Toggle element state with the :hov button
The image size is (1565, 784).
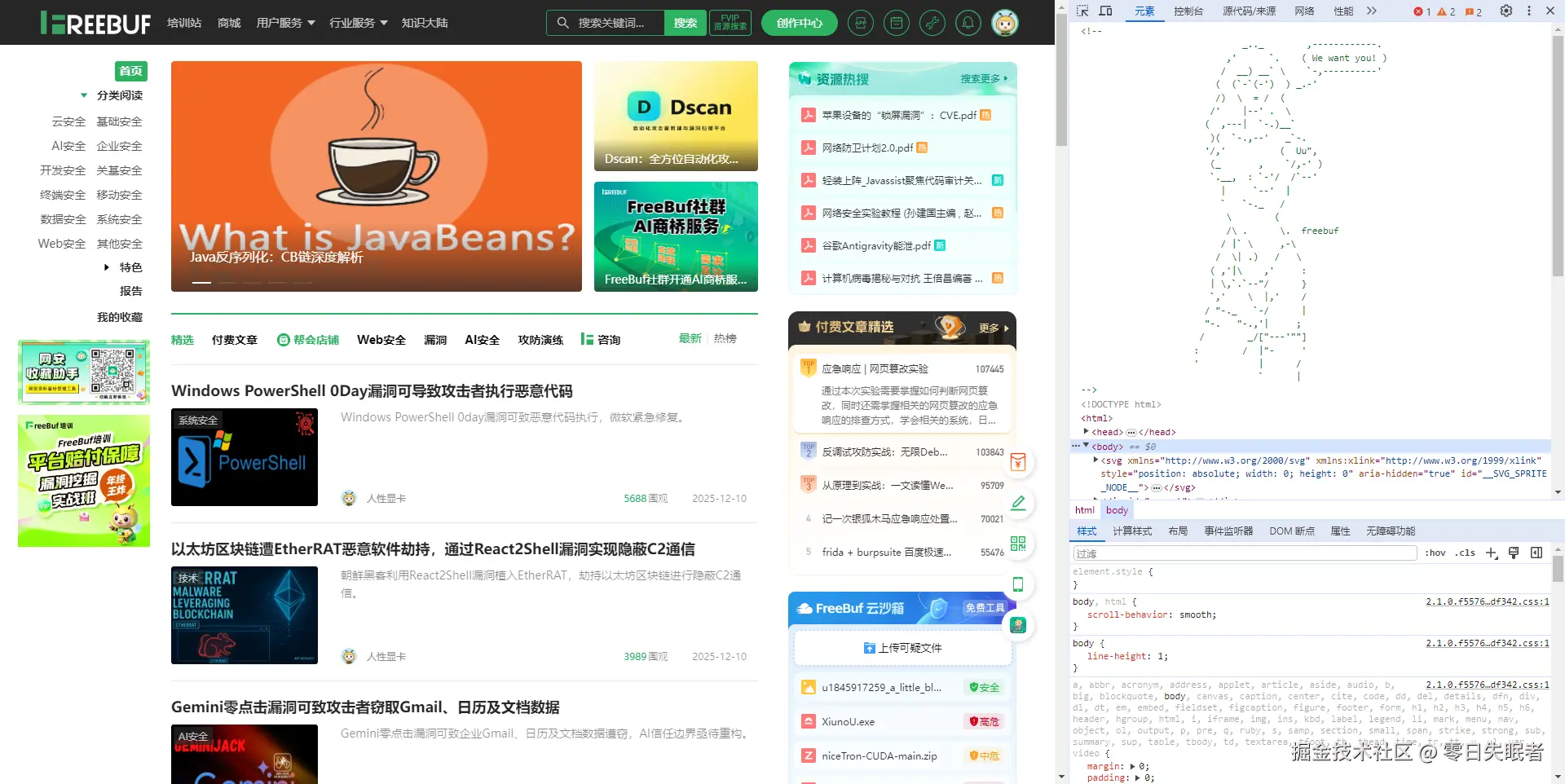click(x=1435, y=553)
